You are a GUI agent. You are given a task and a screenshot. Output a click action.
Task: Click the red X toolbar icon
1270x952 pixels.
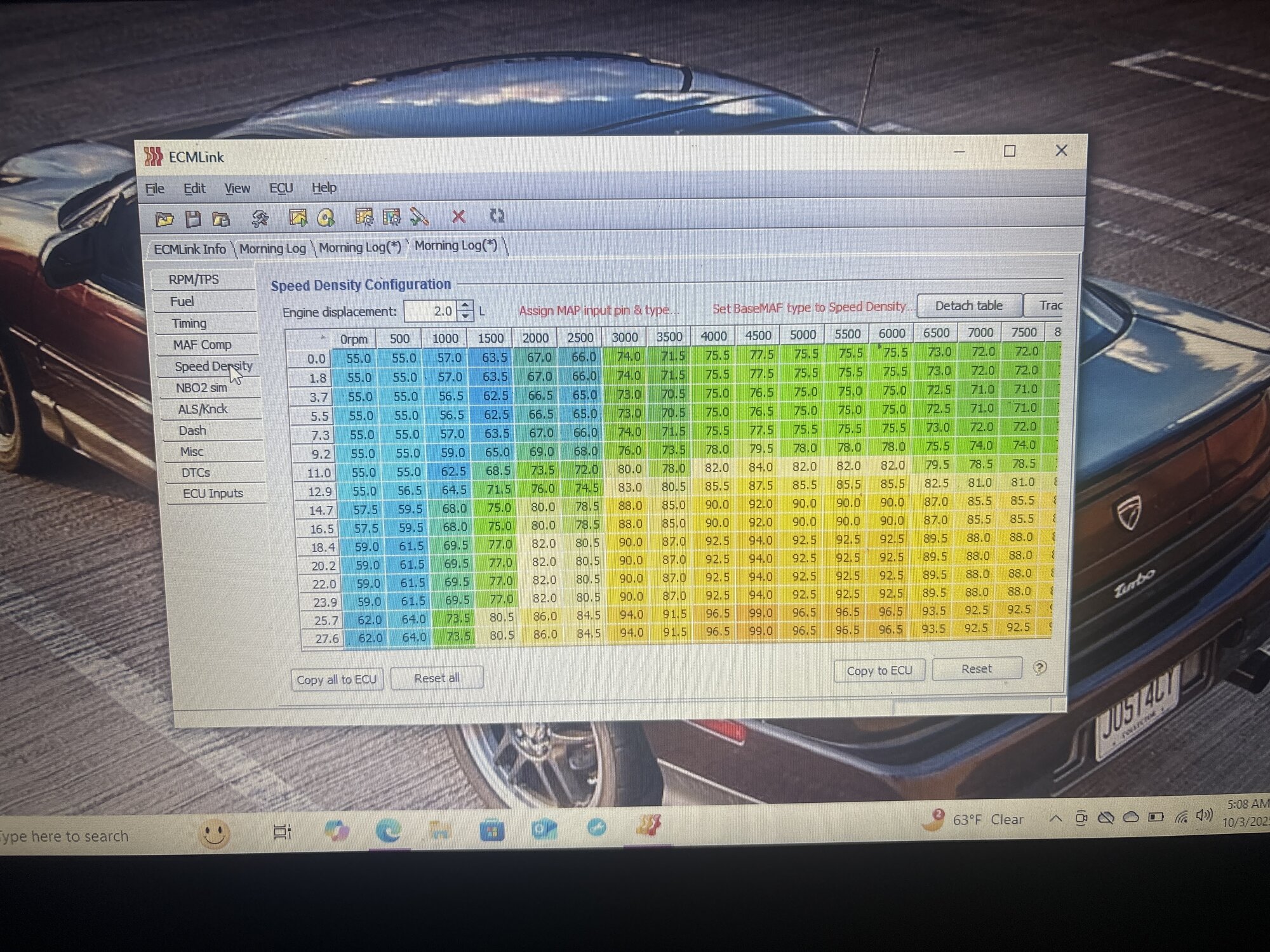pyautogui.click(x=458, y=216)
